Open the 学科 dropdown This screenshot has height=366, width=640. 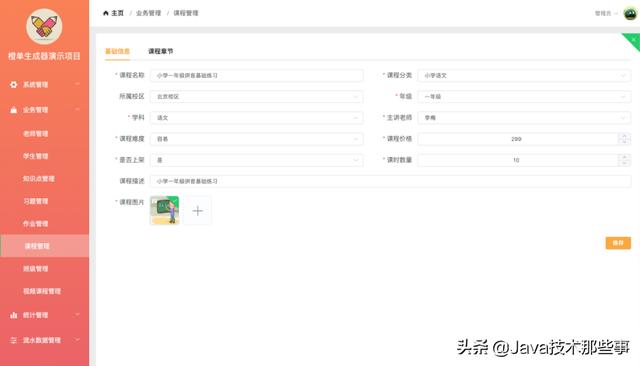point(257,118)
